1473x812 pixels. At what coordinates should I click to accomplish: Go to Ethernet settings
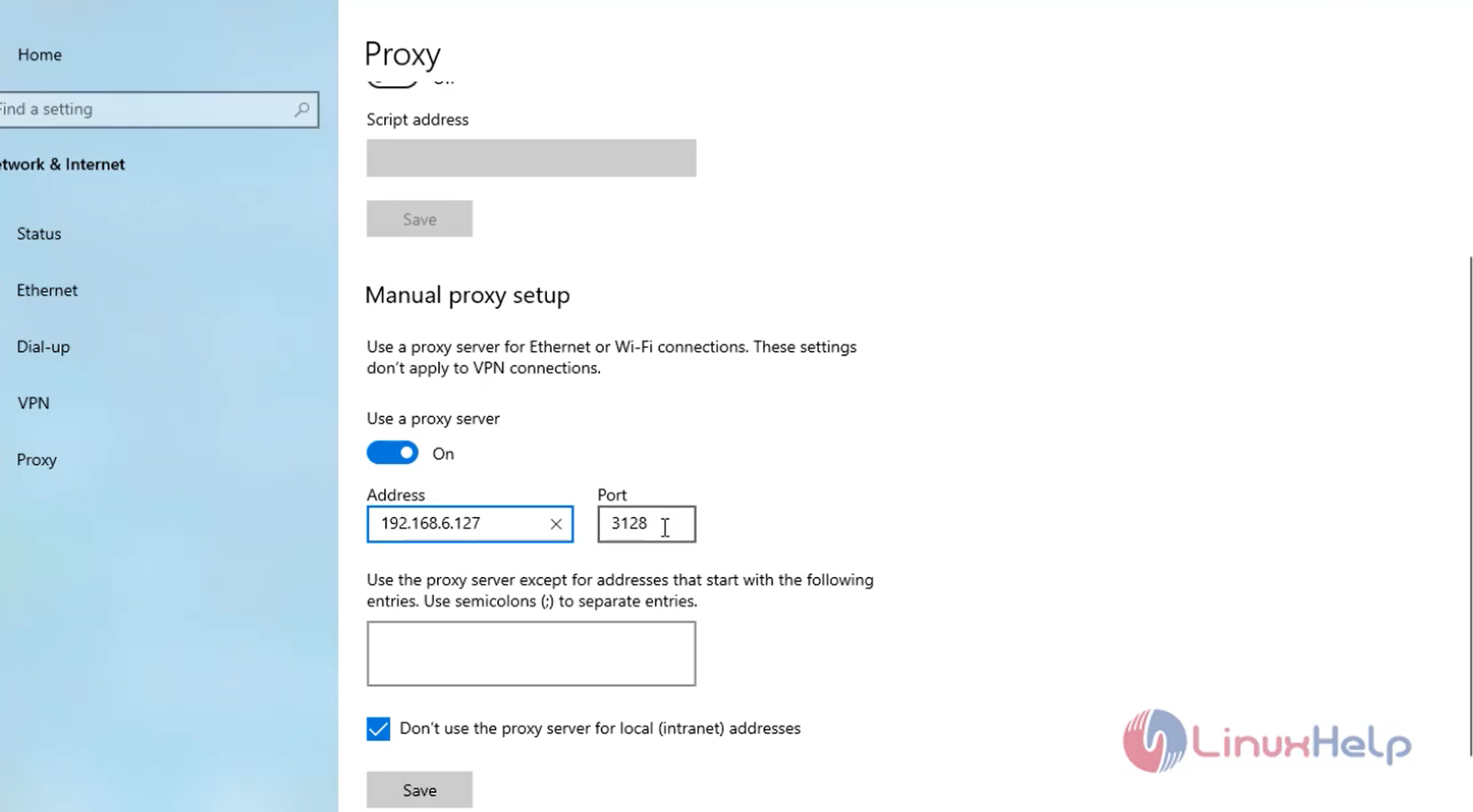47,290
